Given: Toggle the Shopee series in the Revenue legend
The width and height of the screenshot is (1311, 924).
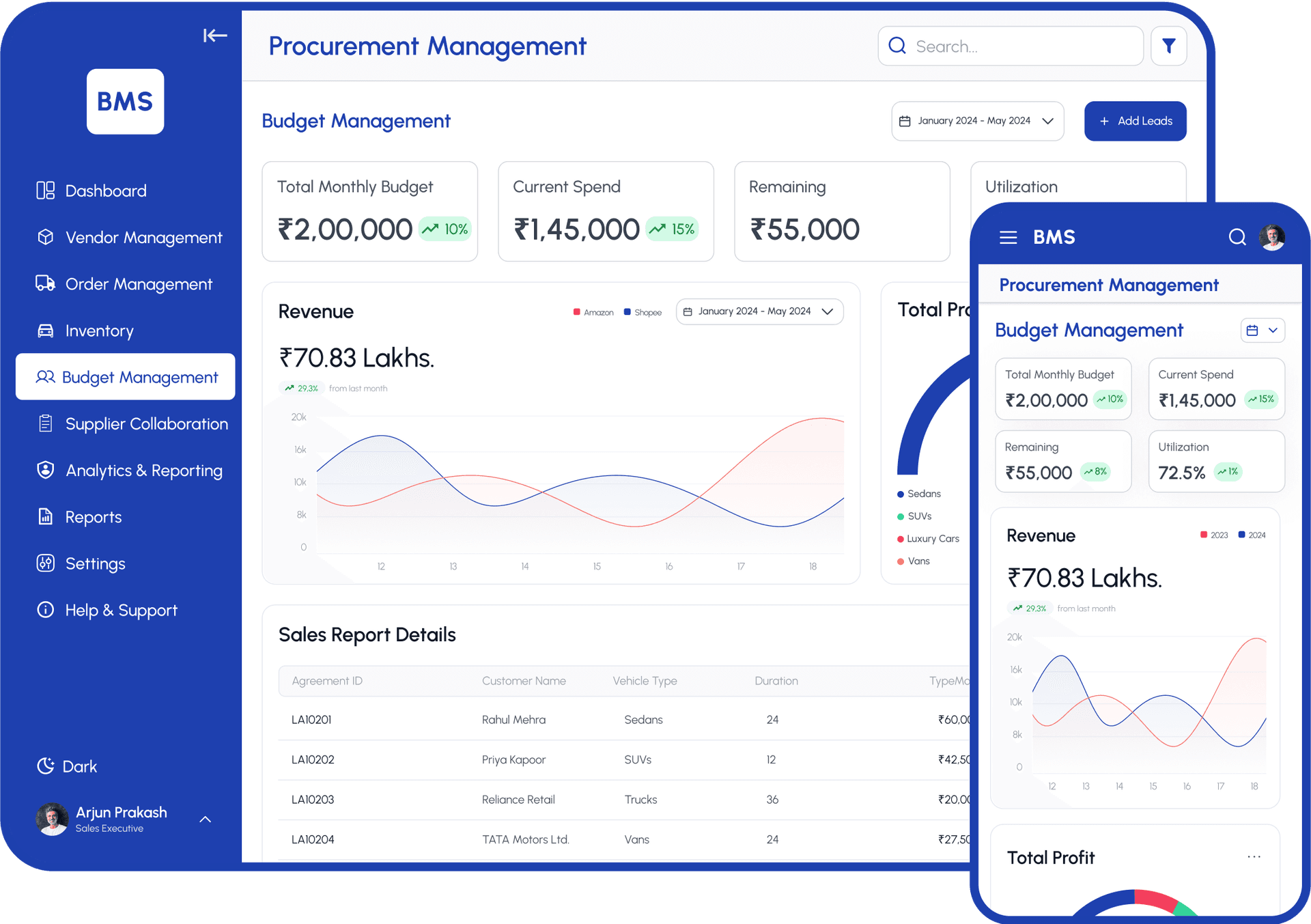Looking at the screenshot, I should click(x=642, y=312).
